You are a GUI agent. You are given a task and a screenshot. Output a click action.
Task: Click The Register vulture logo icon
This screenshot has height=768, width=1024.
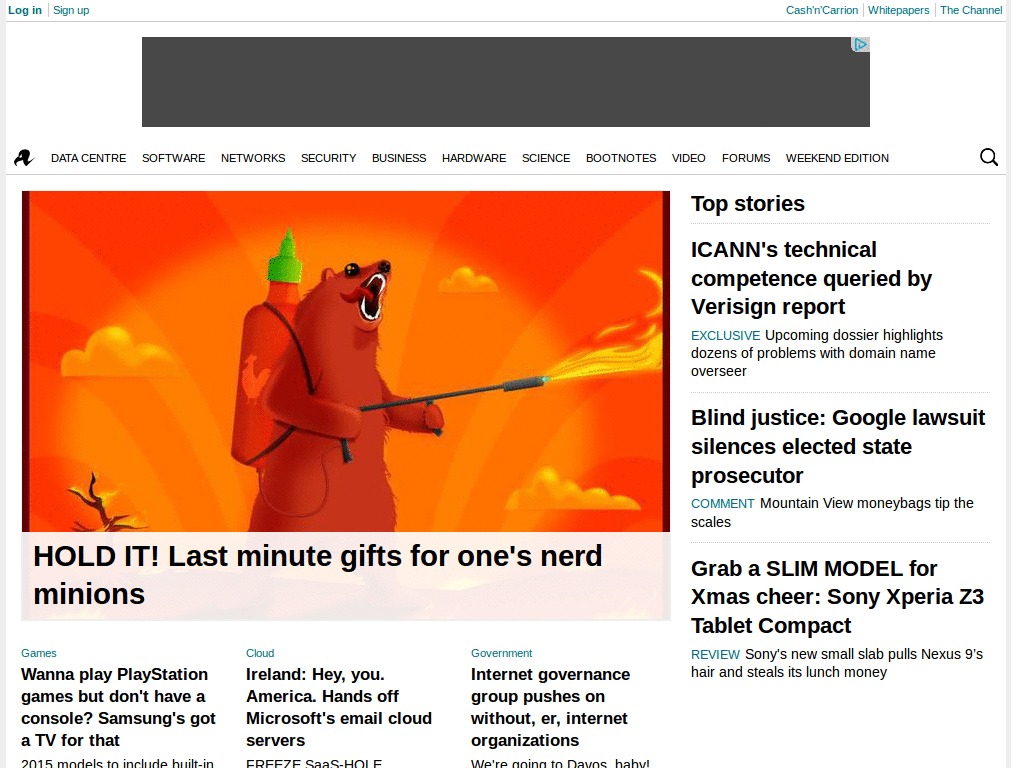click(x=24, y=157)
